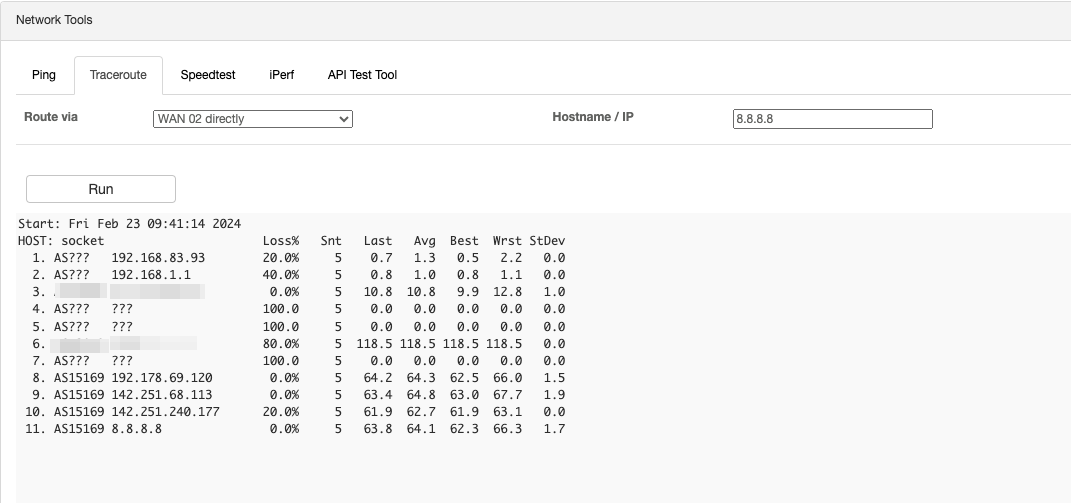This screenshot has height=503, width=1071.
Task: Click the 40.0% loss value on hop 2
Action: (281, 275)
